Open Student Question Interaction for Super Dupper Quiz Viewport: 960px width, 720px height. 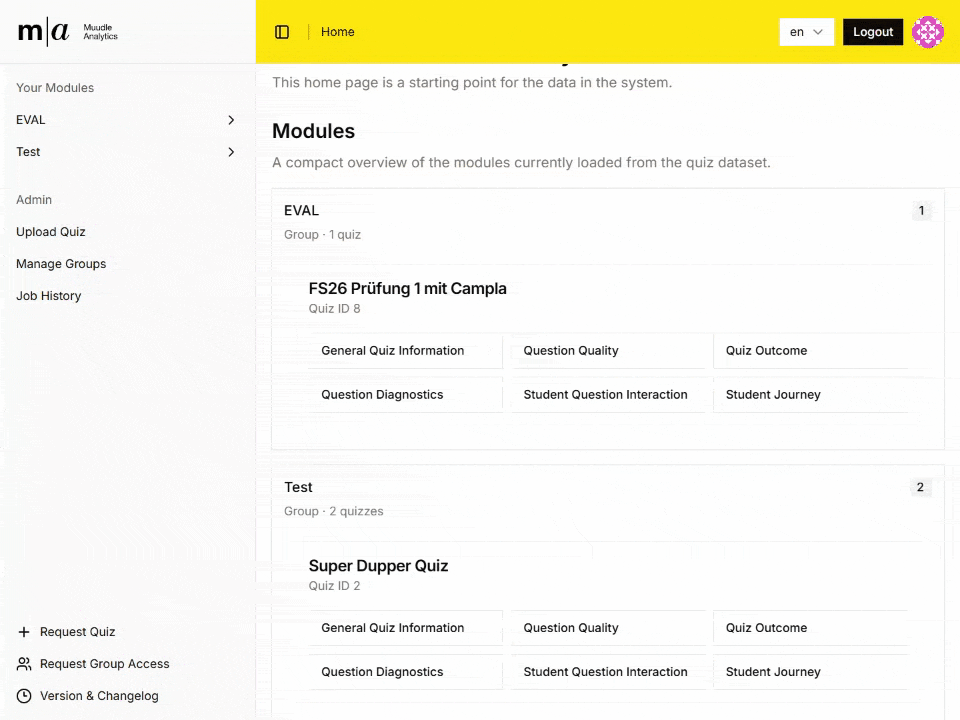point(608,672)
